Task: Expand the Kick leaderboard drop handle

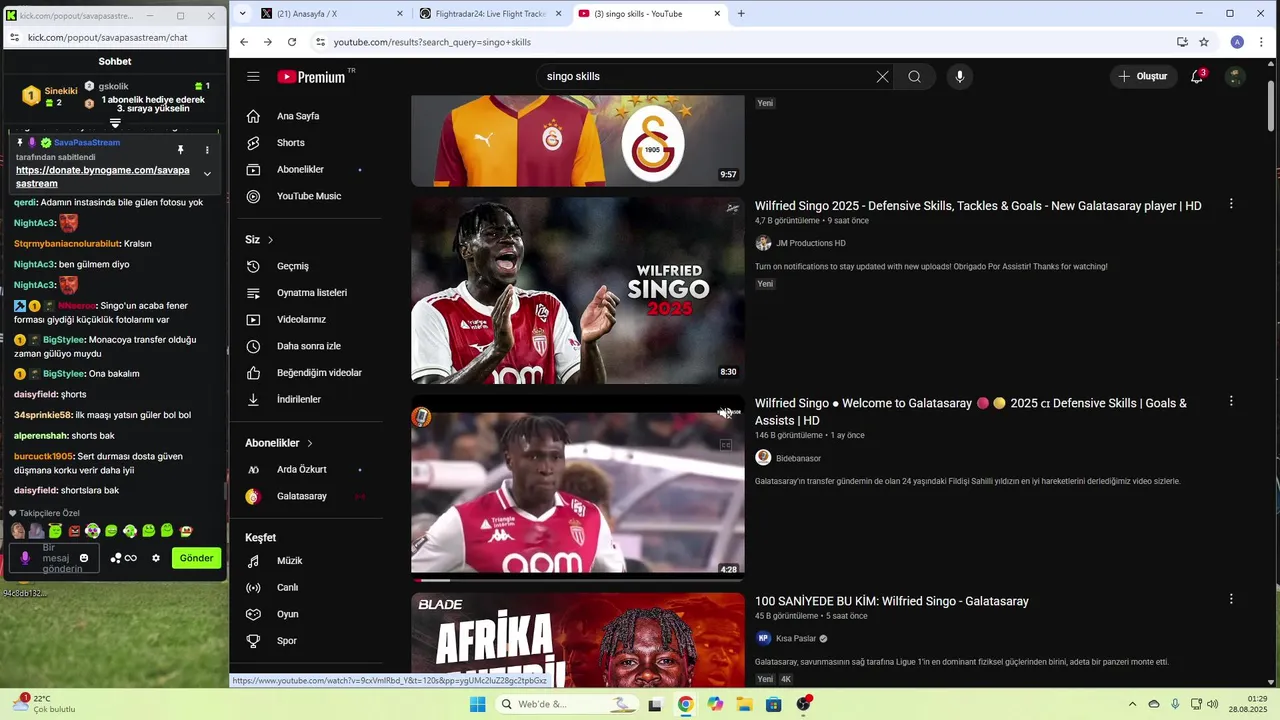Action: pyautogui.click(x=115, y=123)
